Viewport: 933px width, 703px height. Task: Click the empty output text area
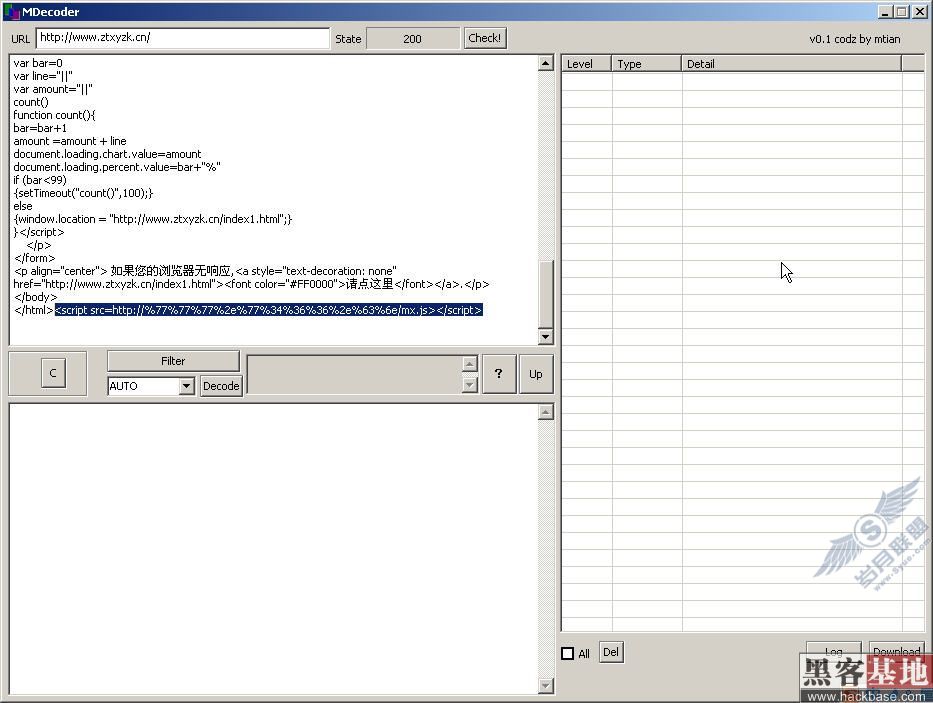click(274, 548)
